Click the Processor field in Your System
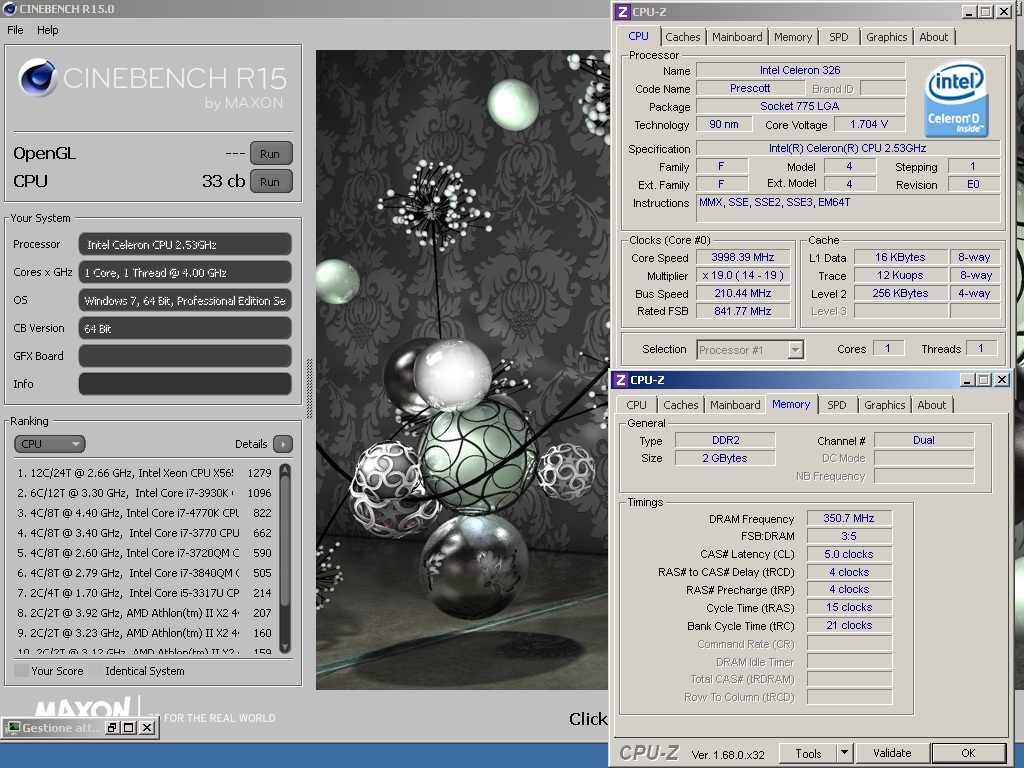The width and height of the screenshot is (1024, 768). coord(185,244)
